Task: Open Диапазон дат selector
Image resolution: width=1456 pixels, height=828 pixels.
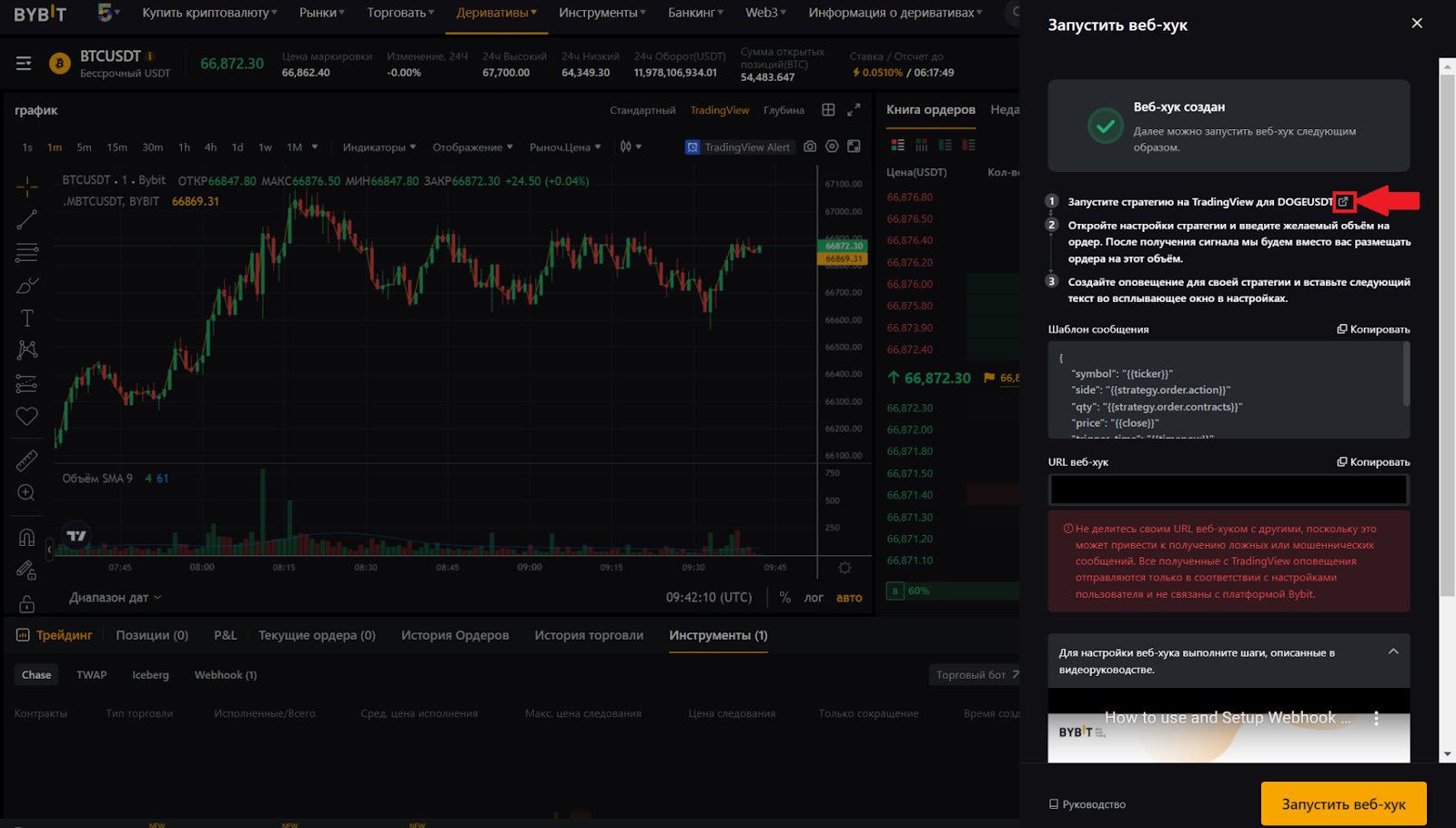Action: (115, 598)
